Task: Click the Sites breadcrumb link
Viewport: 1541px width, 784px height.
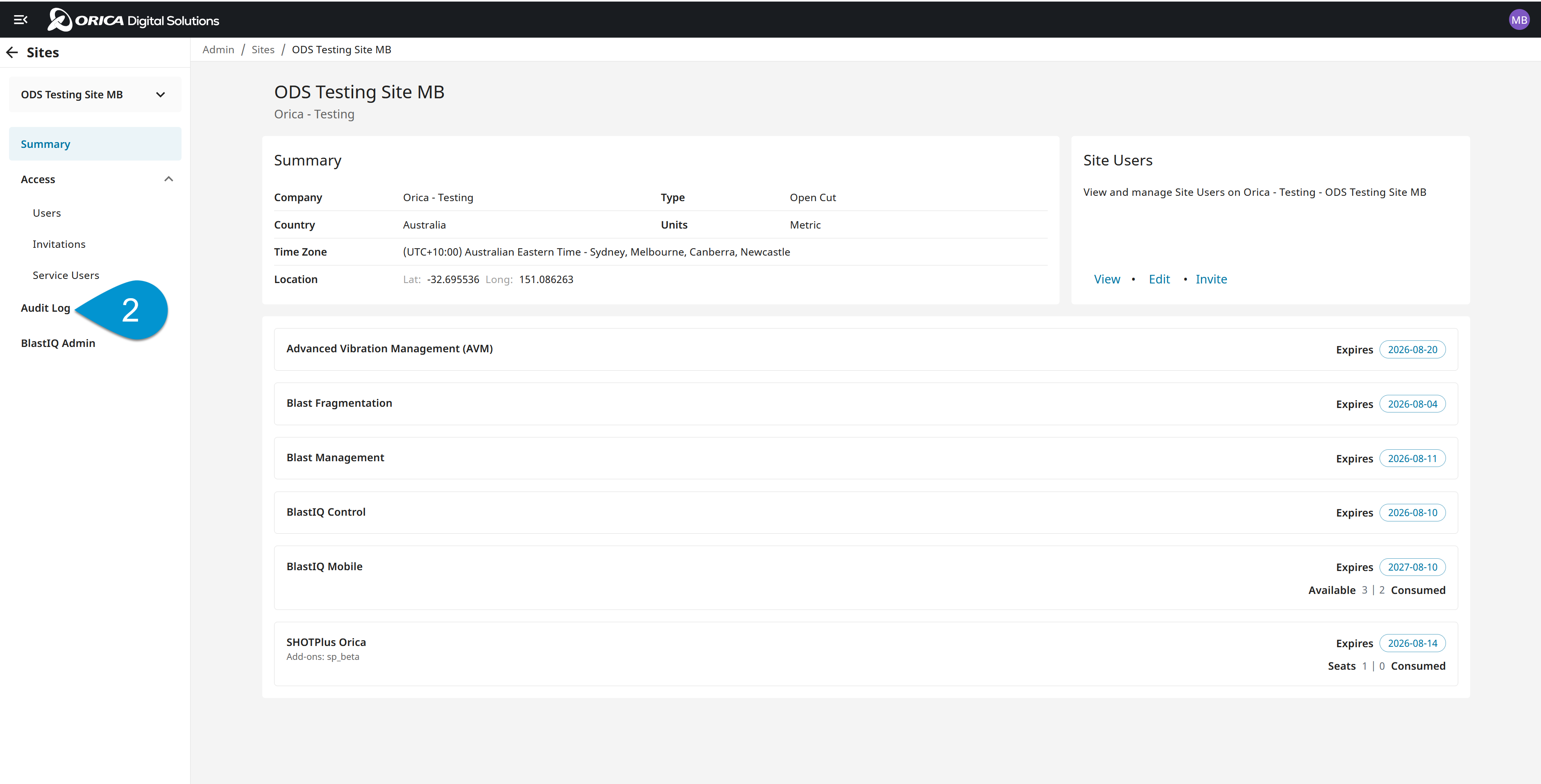Action: point(263,50)
